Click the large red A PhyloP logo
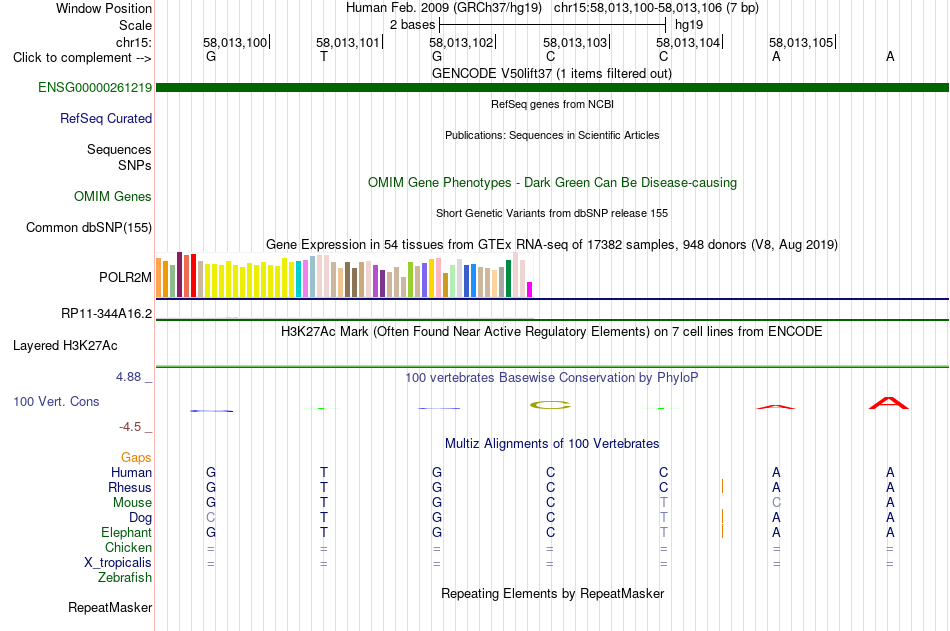The height and width of the screenshot is (631, 950). click(889, 403)
